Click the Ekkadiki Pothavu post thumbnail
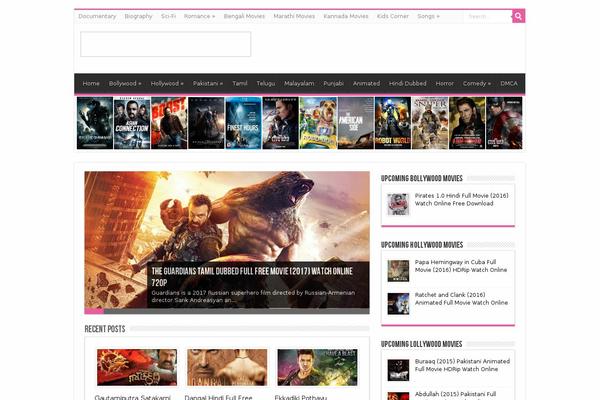Screen dimensions: 600x400 [x=318, y=367]
